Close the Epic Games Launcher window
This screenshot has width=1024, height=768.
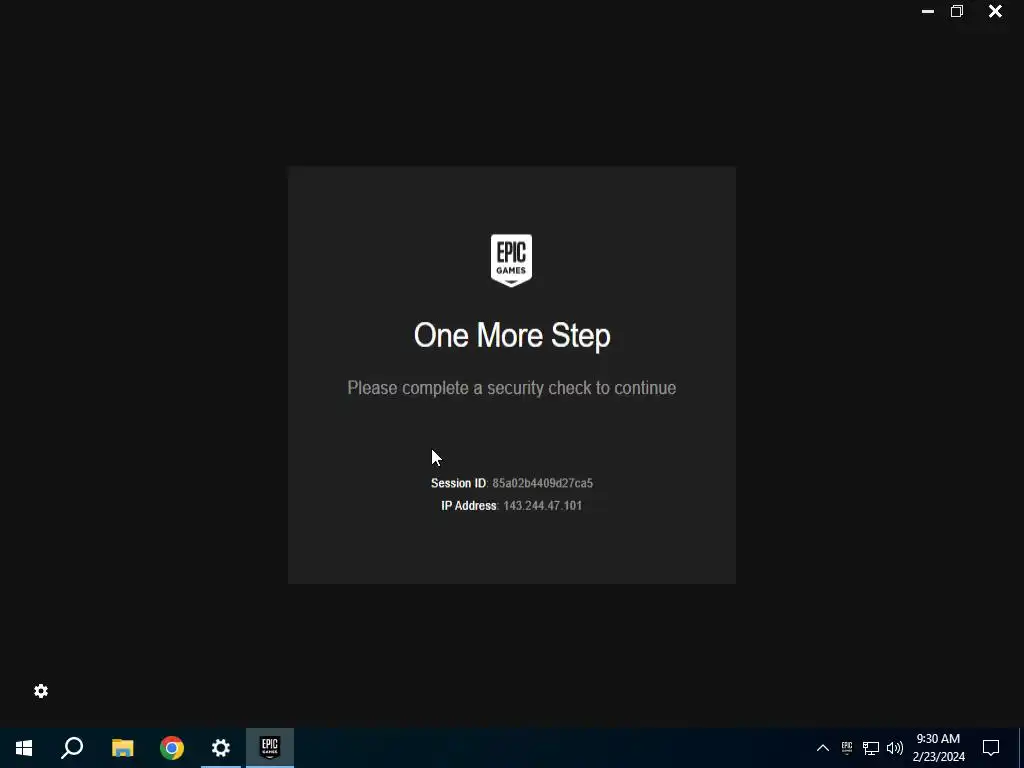pyautogui.click(x=995, y=11)
